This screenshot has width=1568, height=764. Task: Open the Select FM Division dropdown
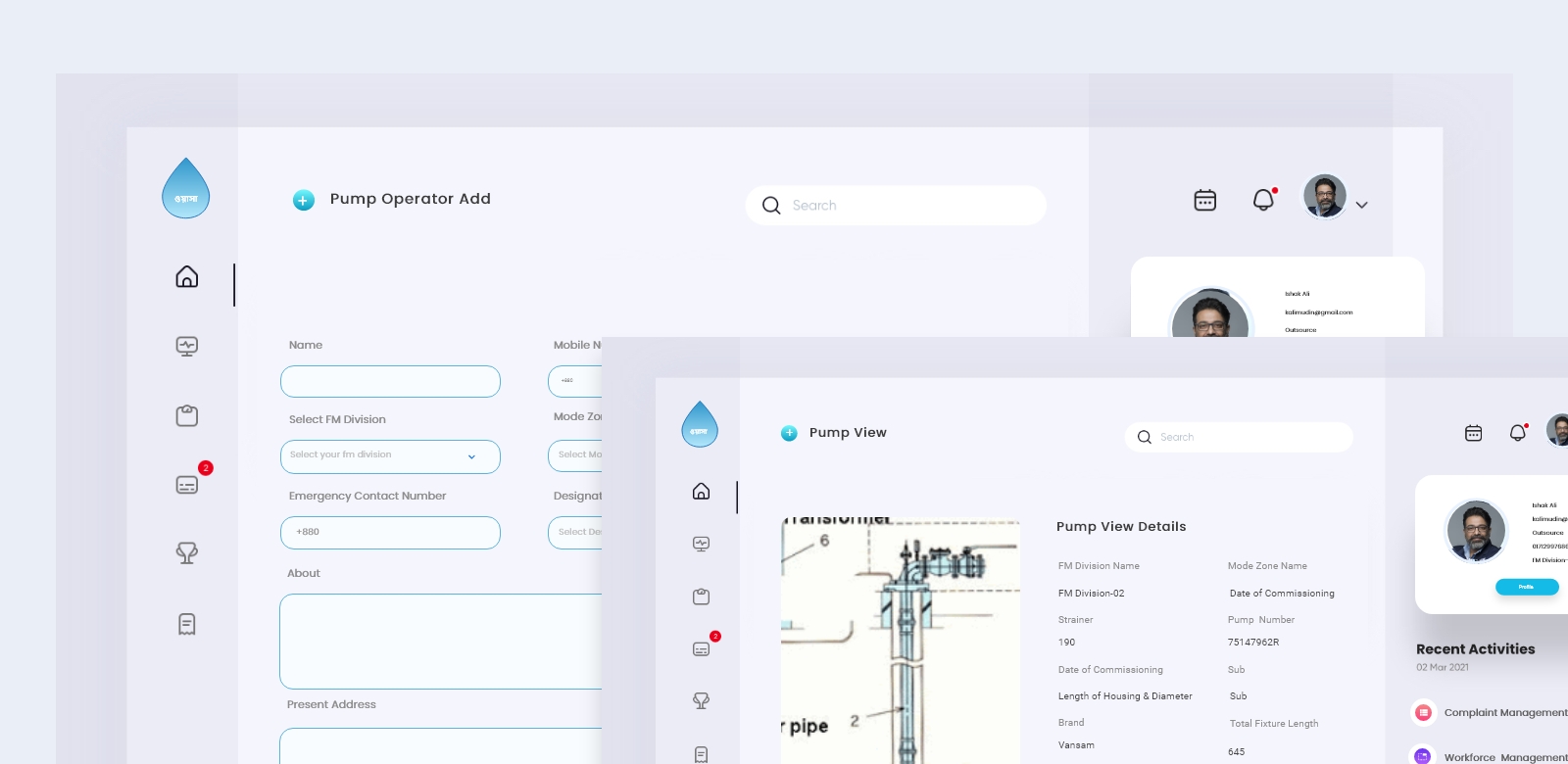point(390,456)
